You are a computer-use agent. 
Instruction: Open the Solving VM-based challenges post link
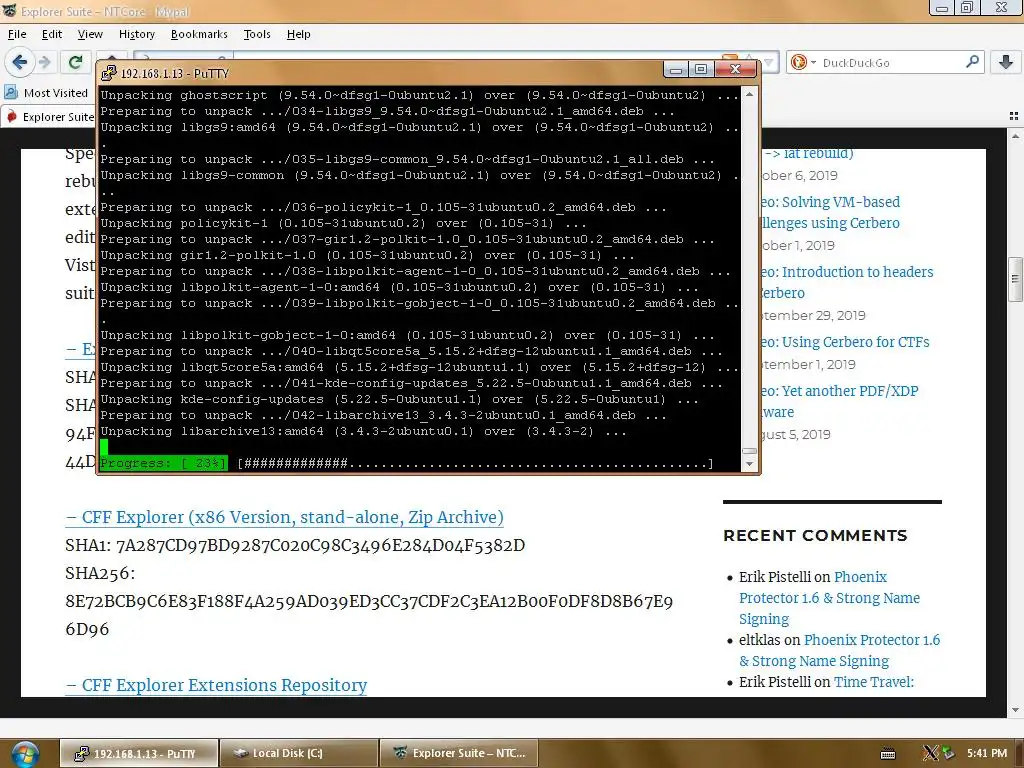[831, 212]
